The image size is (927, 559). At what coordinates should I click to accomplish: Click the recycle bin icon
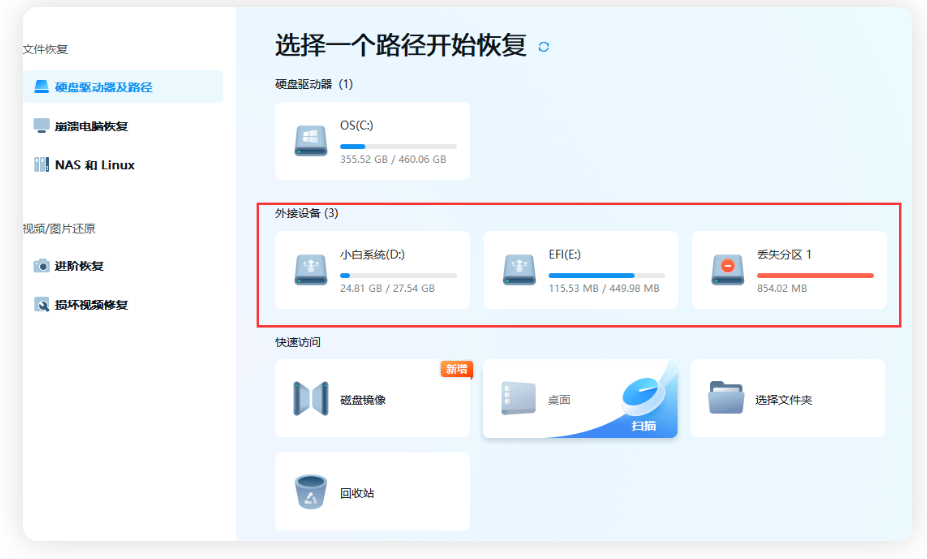click(311, 492)
